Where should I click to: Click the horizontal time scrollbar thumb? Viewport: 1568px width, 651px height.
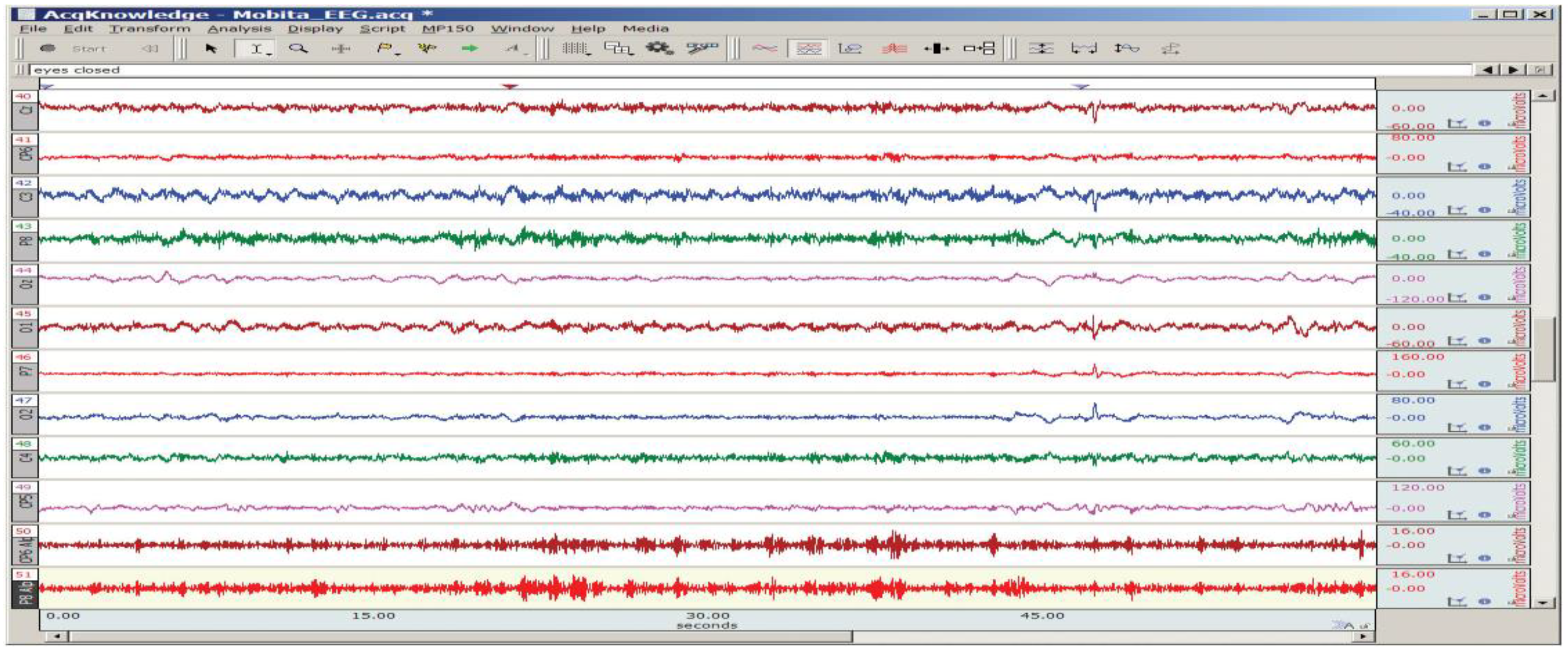click(x=460, y=636)
